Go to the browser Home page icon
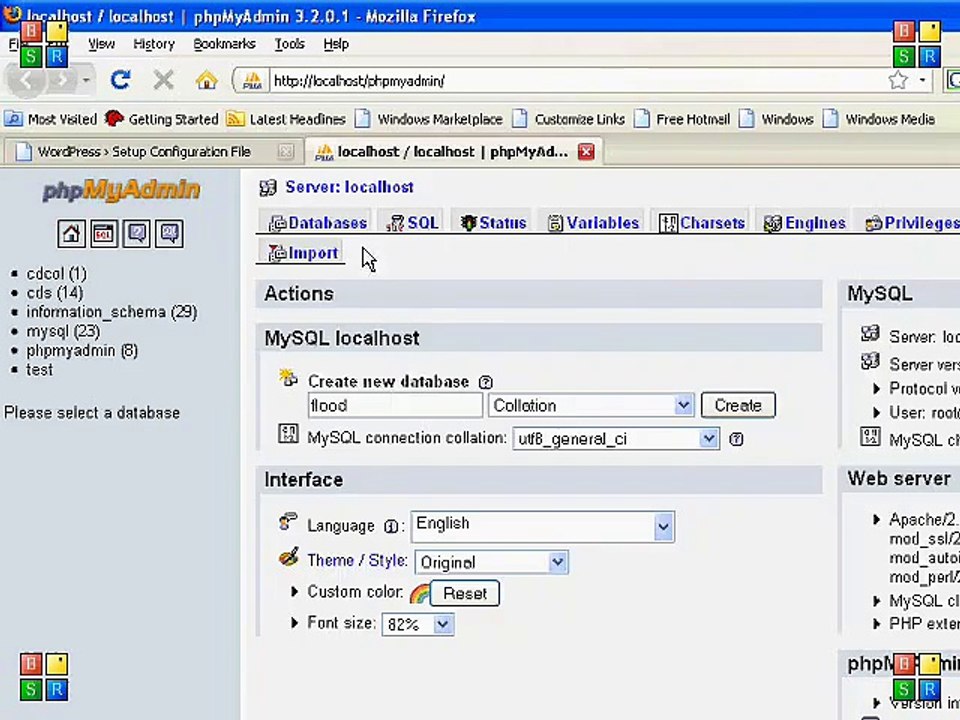 (206, 80)
